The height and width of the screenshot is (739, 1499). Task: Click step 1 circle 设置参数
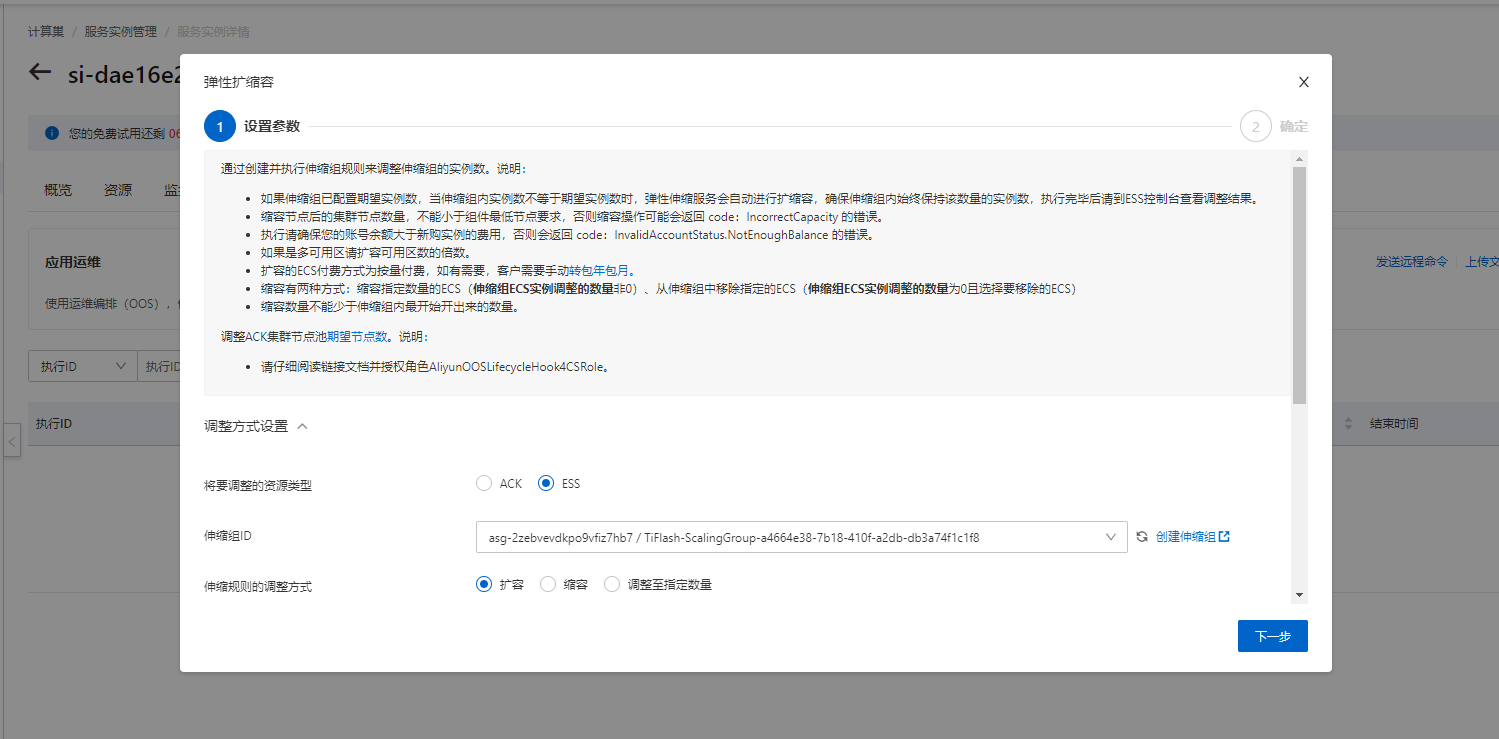(220, 126)
